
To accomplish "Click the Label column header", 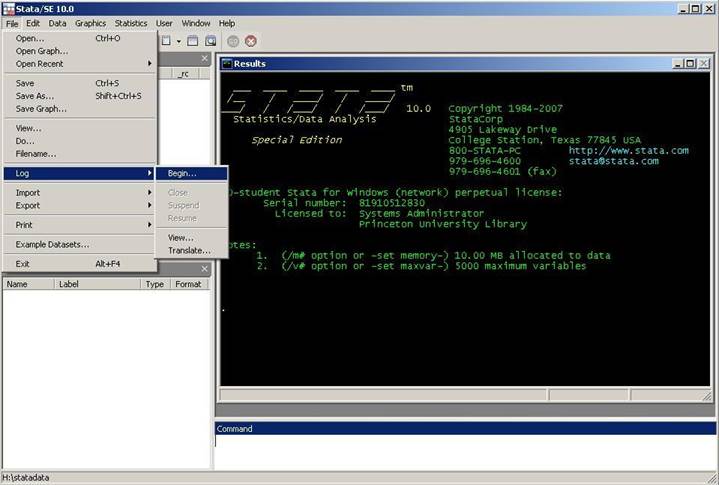I will (68, 284).
